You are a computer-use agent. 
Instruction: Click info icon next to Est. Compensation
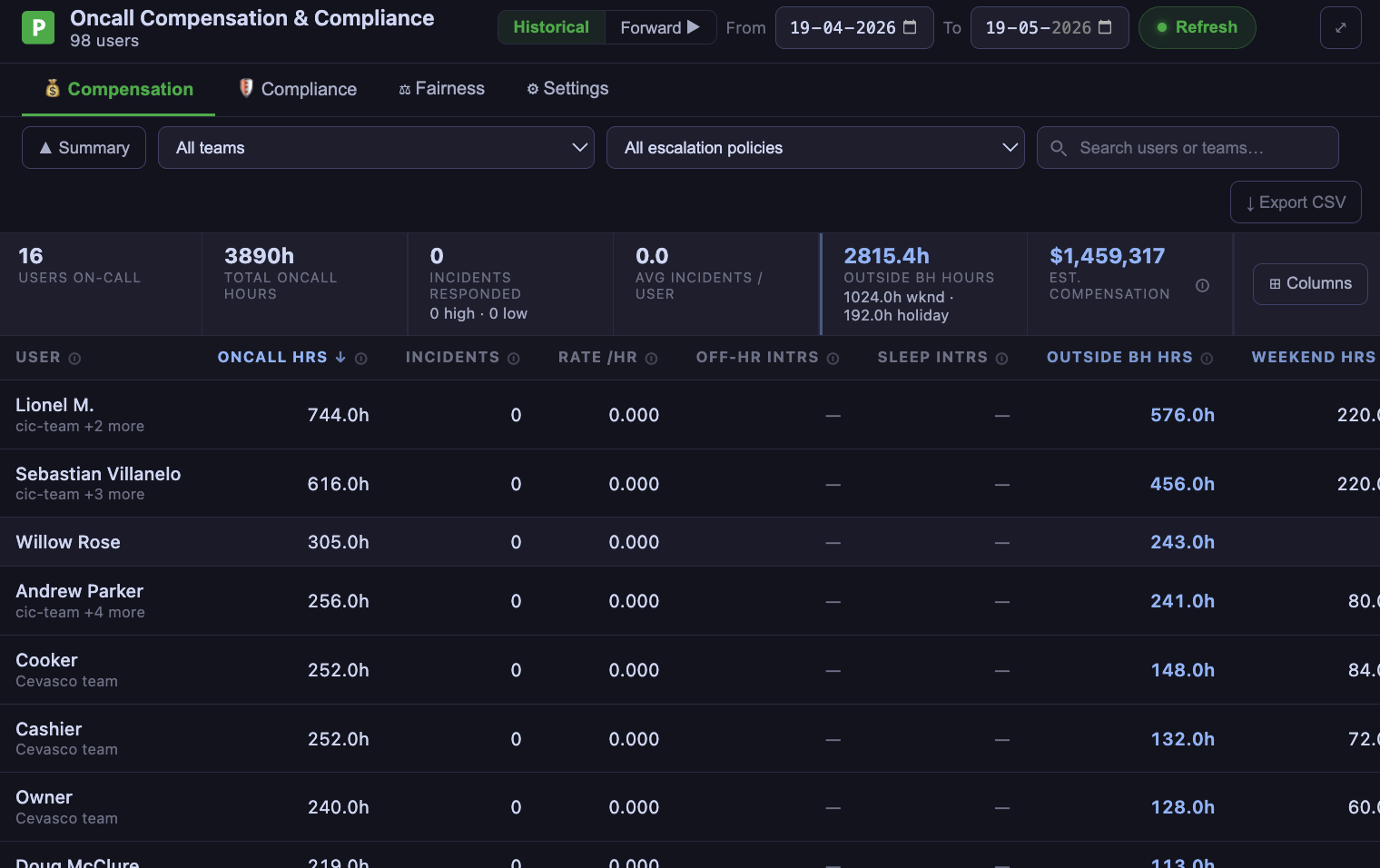point(1202,285)
